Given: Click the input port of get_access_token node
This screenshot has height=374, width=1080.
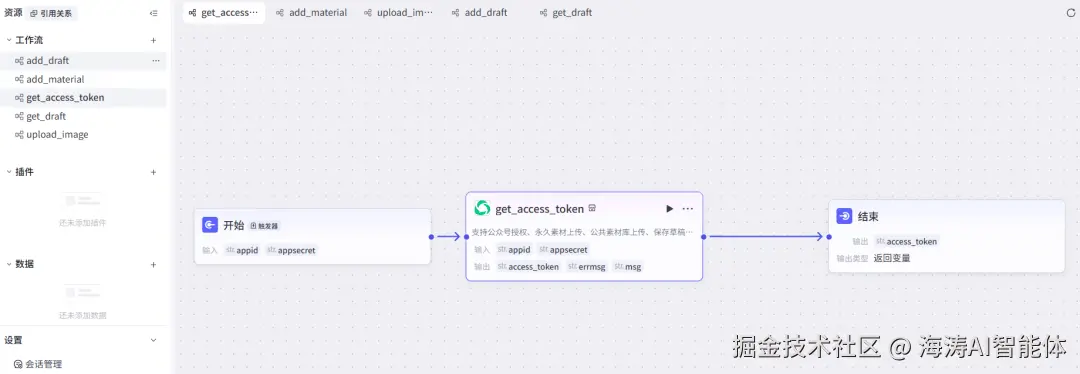Looking at the screenshot, I should point(466,236).
